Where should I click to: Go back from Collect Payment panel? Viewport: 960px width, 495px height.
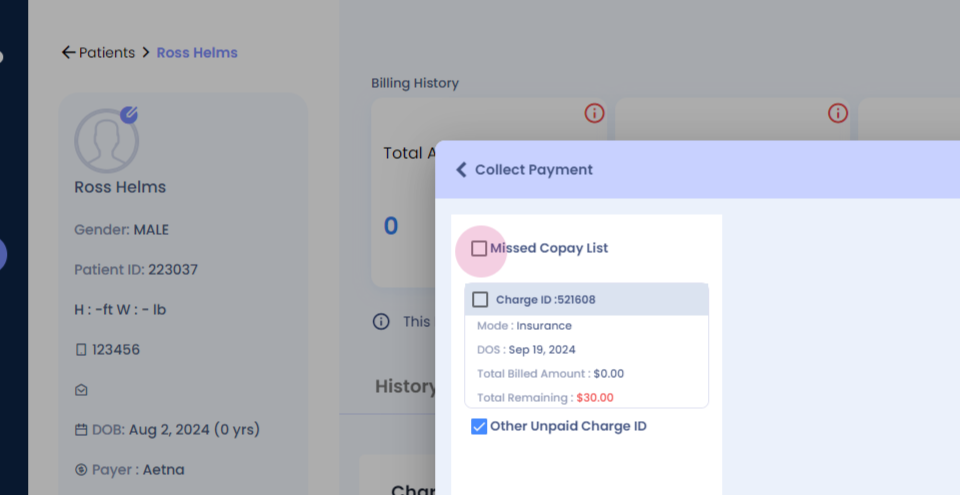tap(462, 170)
